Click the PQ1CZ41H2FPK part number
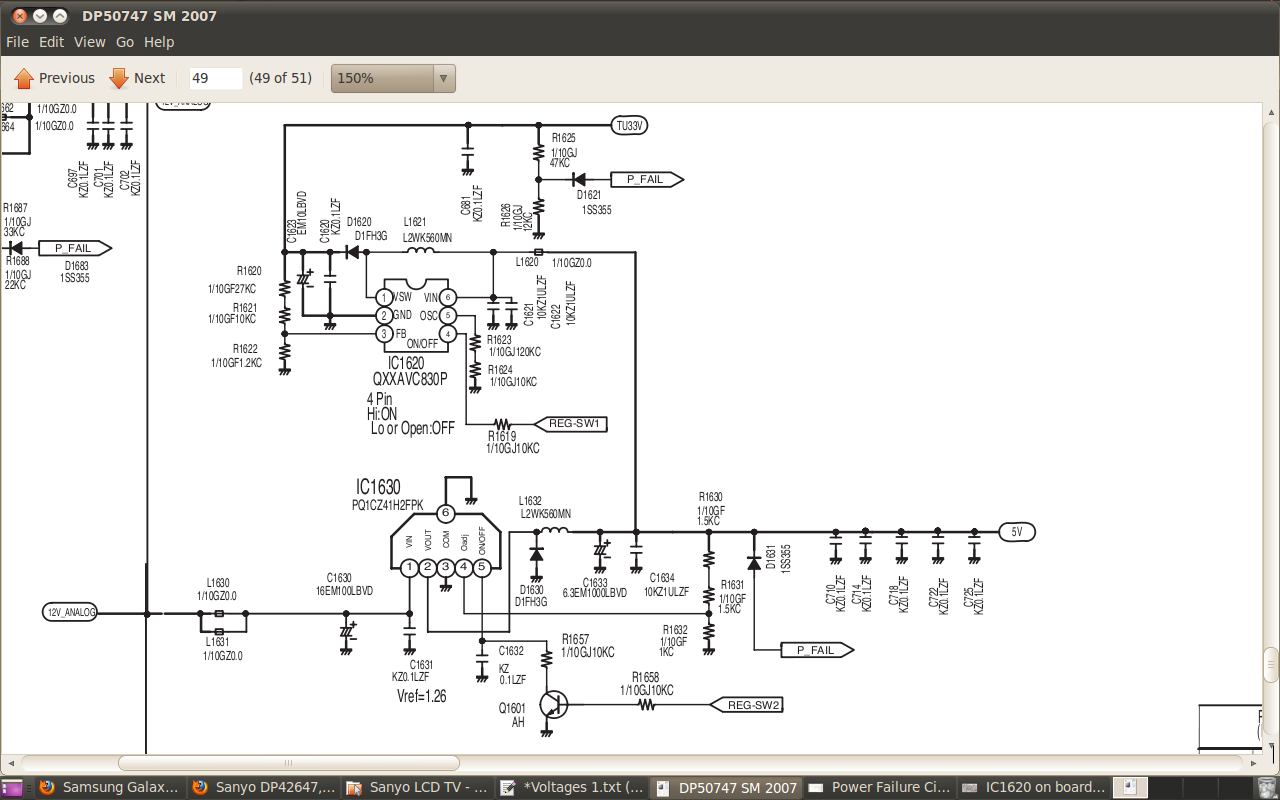 [387, 506]
